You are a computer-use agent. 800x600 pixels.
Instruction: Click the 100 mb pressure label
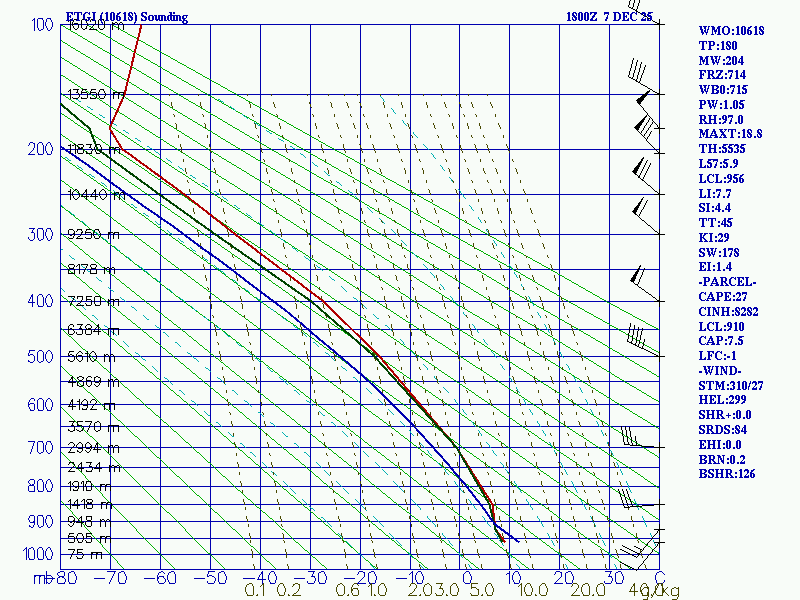click(x=42, y=24)
